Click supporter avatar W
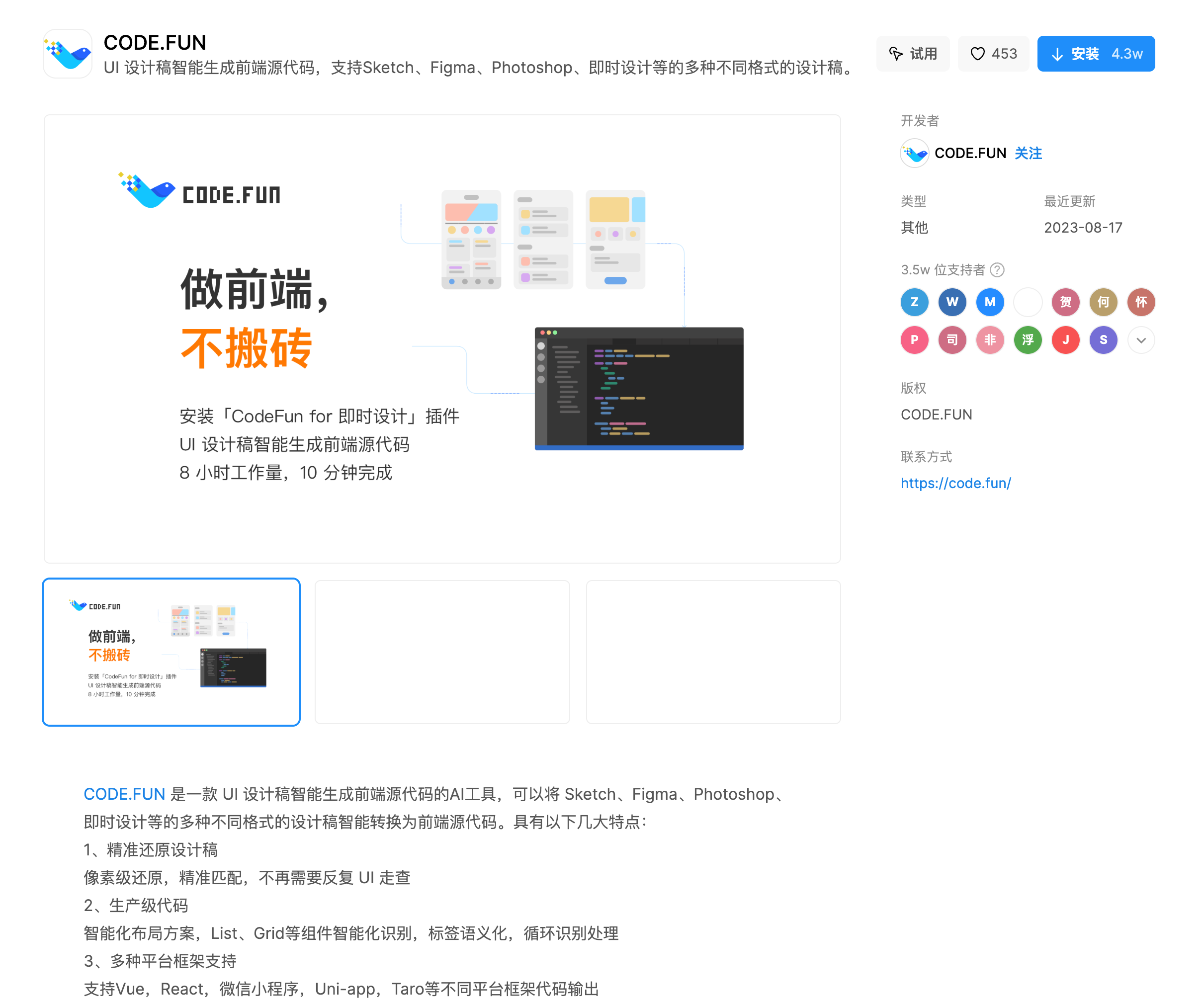Image resolution: width=1204 pixels, height=1006 pixels. 952,302
